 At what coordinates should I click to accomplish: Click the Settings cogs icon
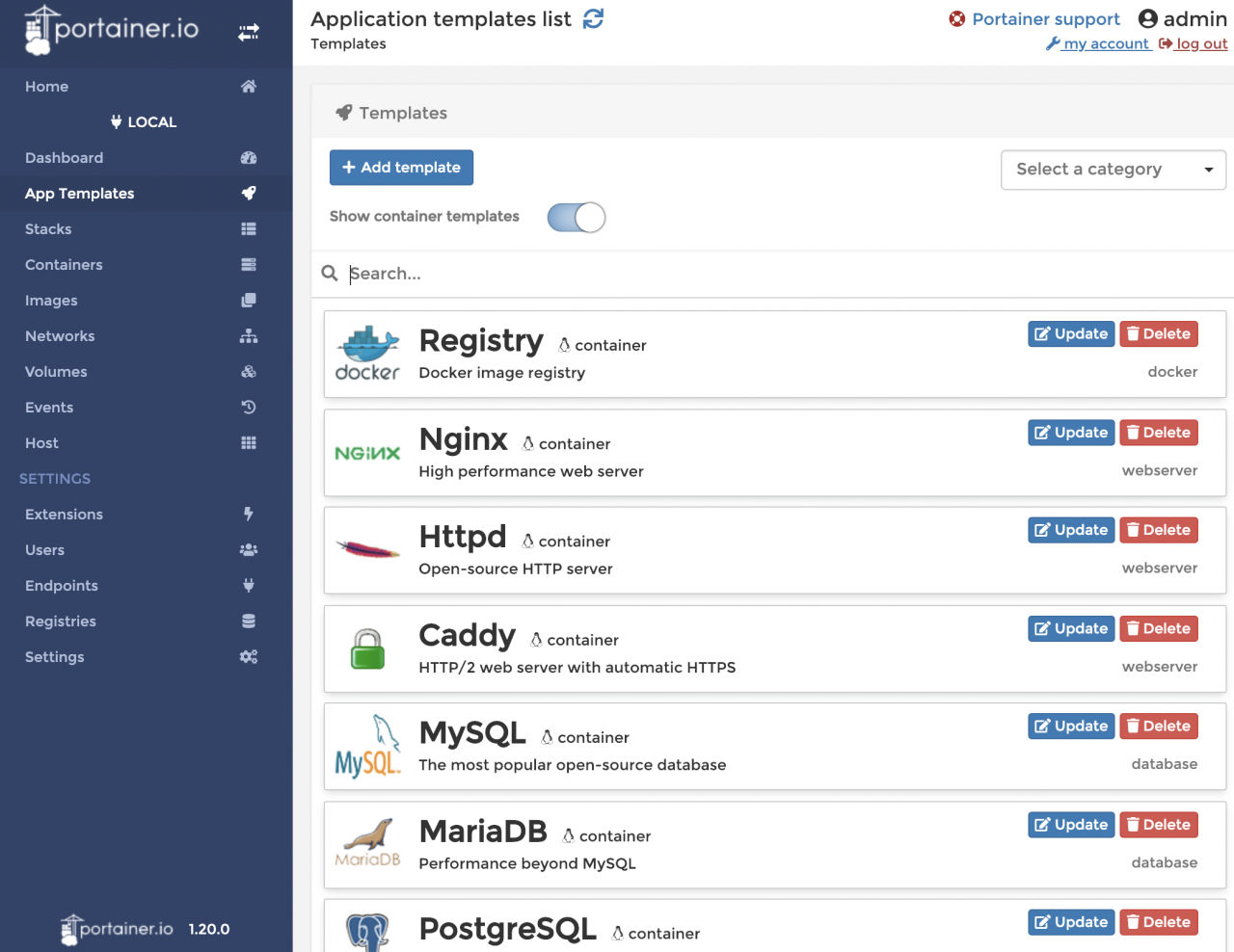pyautogui.click(x=249, y=657)
